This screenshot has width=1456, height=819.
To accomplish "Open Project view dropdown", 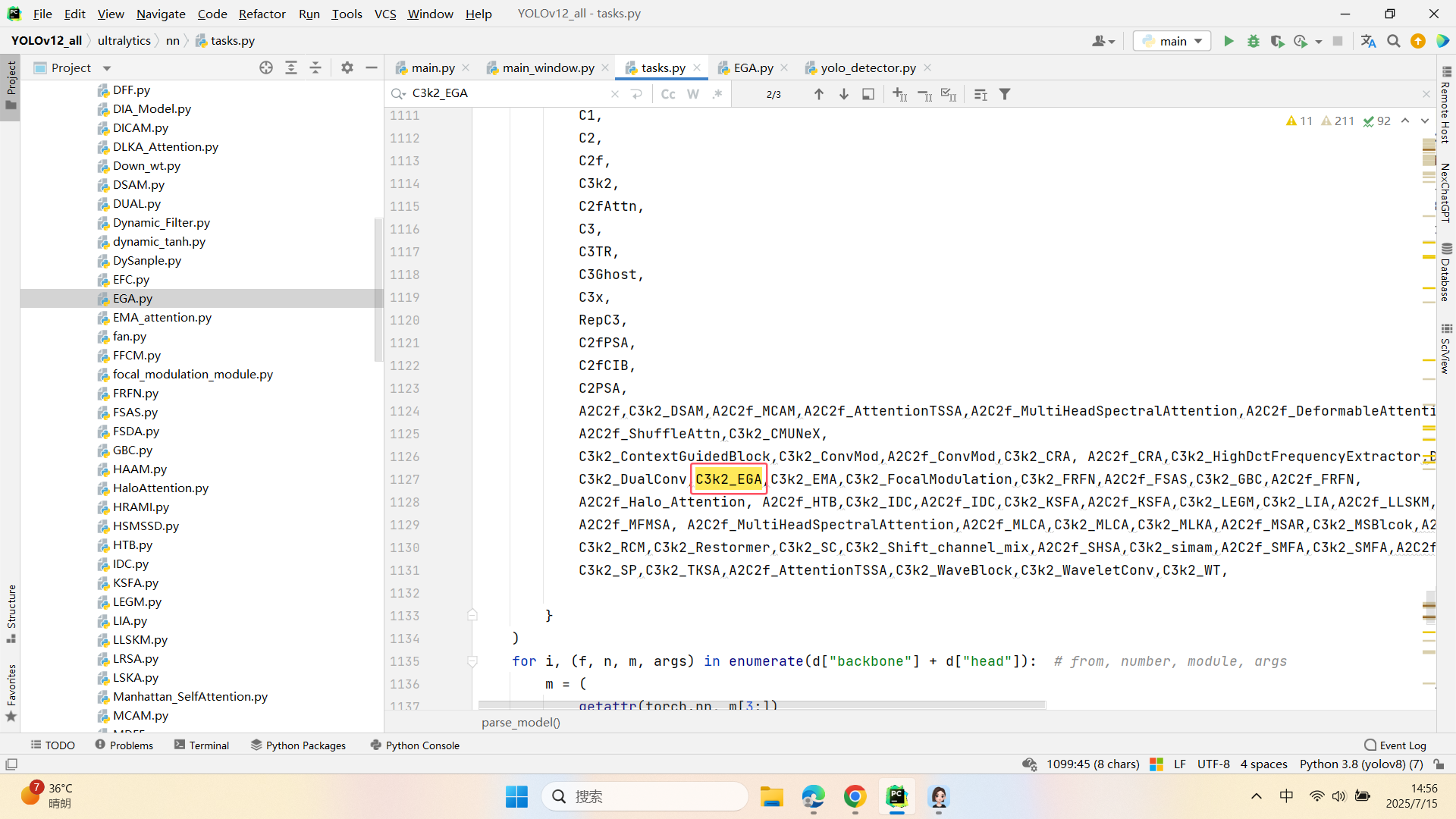I will point(107,67).
